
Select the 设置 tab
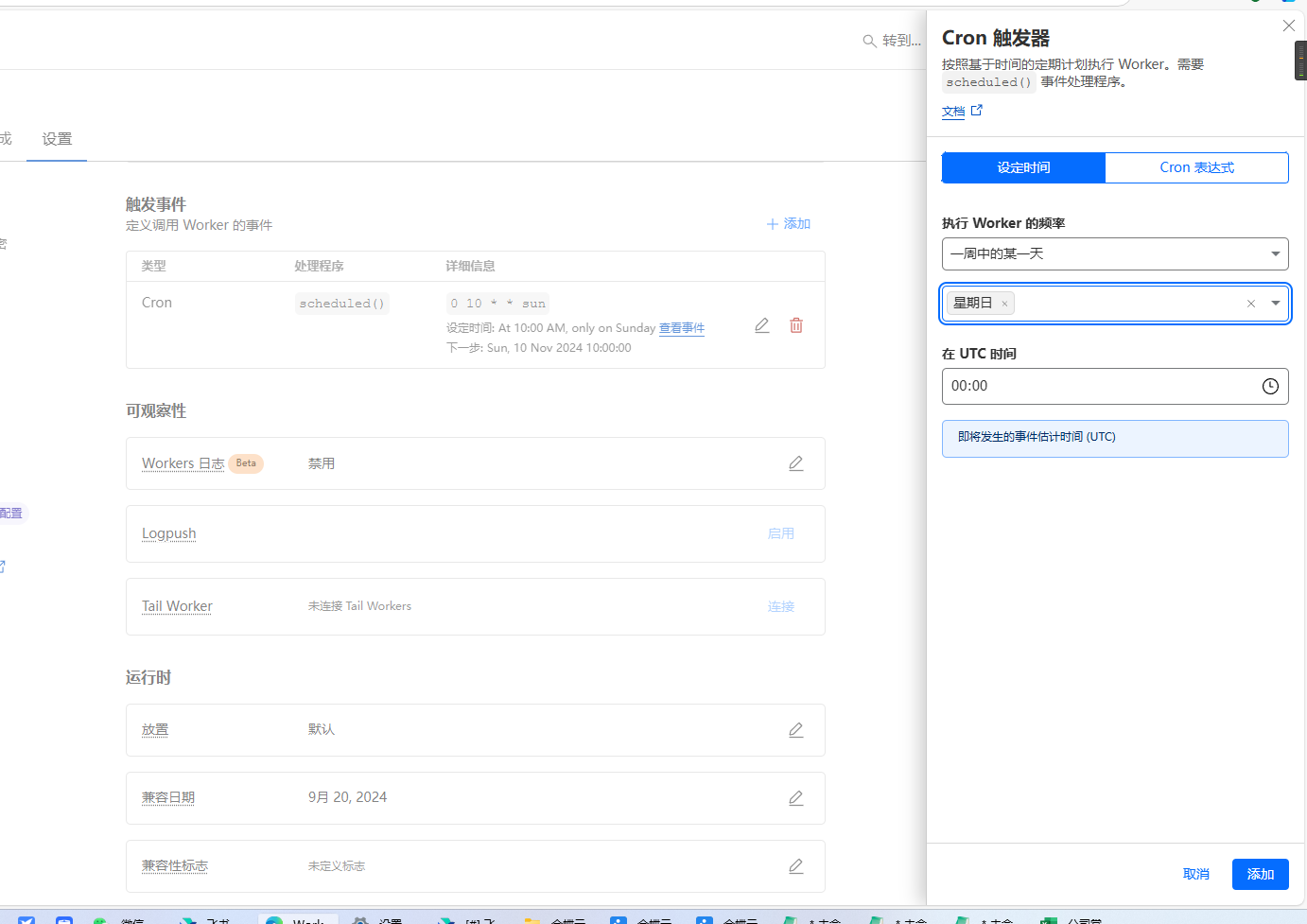(57, 139)
